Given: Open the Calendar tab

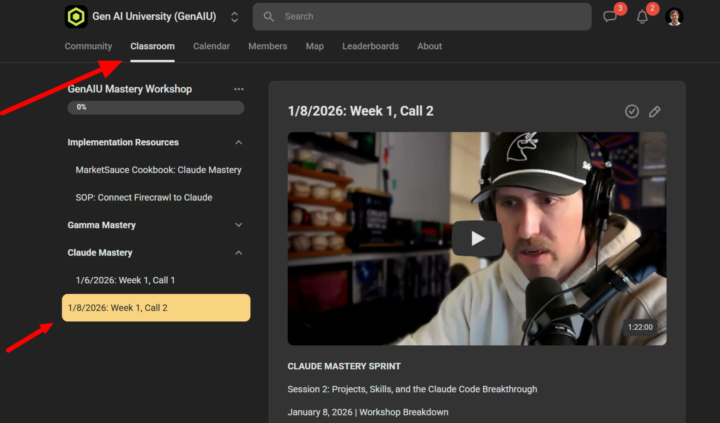Looking at the screenshot, I should coord(211,46).
